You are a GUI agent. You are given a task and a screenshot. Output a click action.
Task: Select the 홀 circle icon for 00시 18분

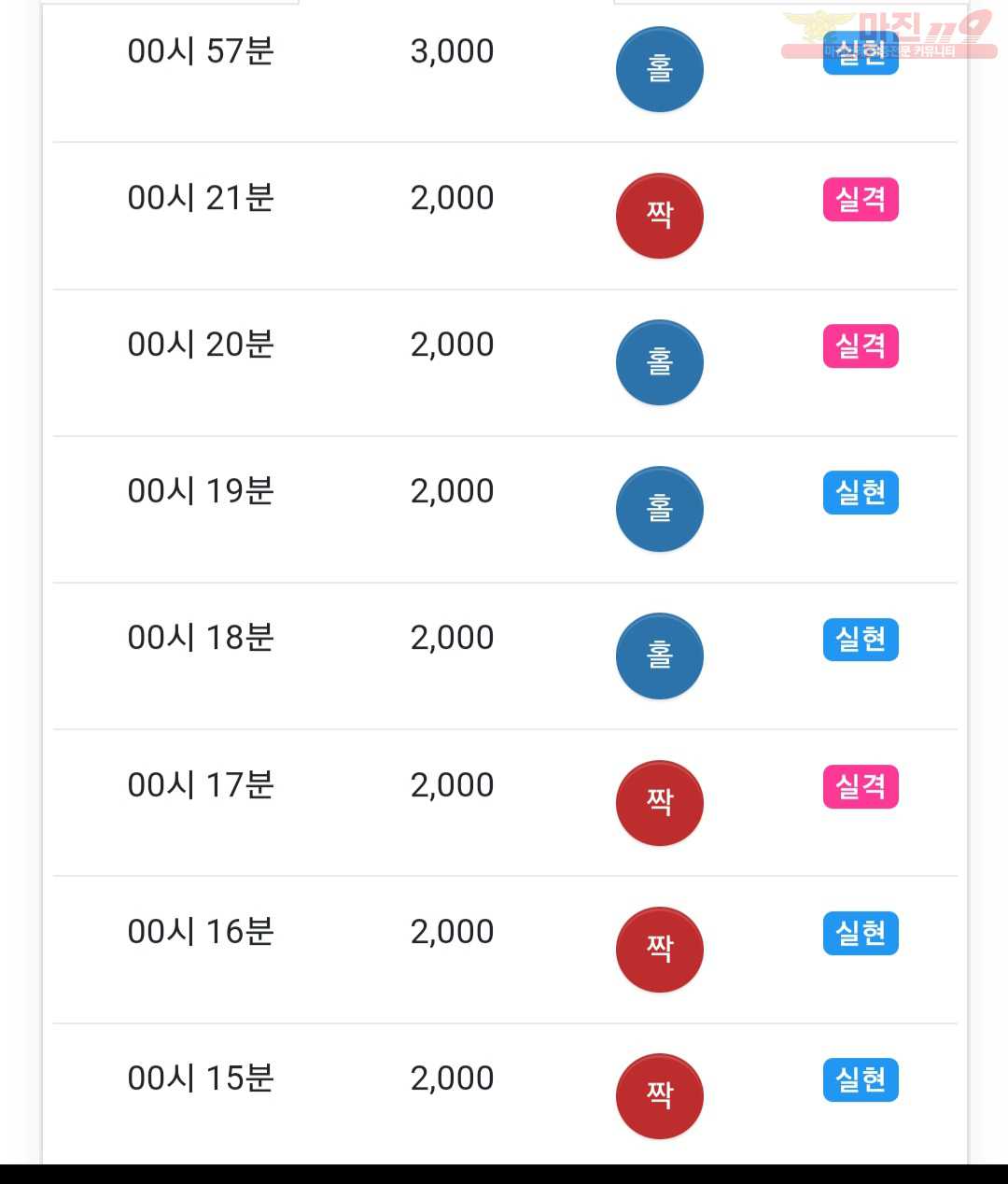pos(659,655)
